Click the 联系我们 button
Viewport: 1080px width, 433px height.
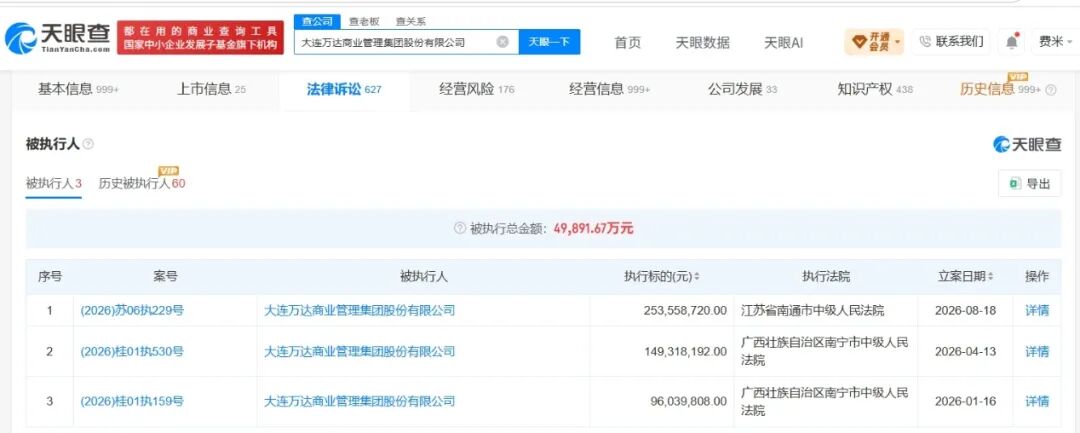(x=951, y=42)
